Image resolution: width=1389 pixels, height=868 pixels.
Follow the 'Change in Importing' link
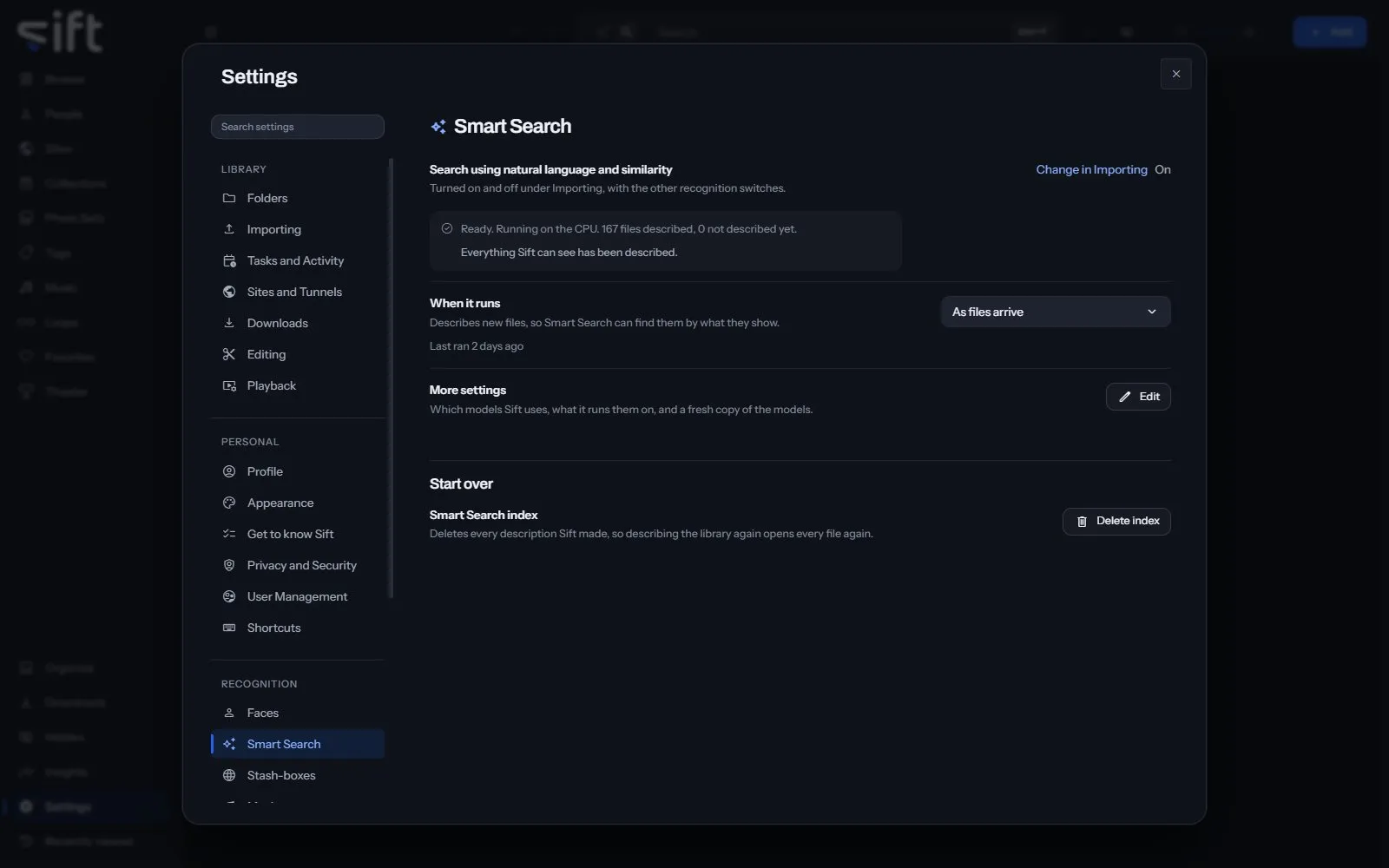point(1091,169)
